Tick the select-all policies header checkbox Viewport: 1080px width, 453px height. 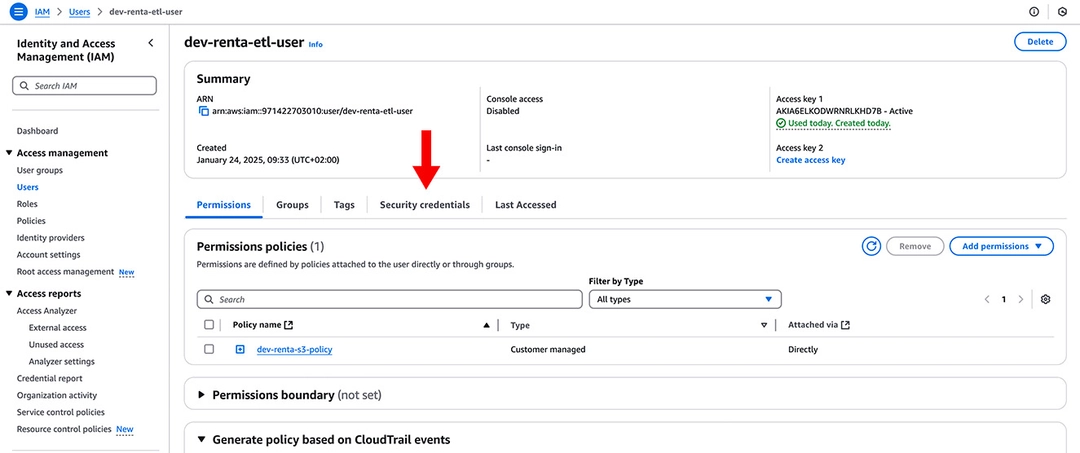[209, 325]
